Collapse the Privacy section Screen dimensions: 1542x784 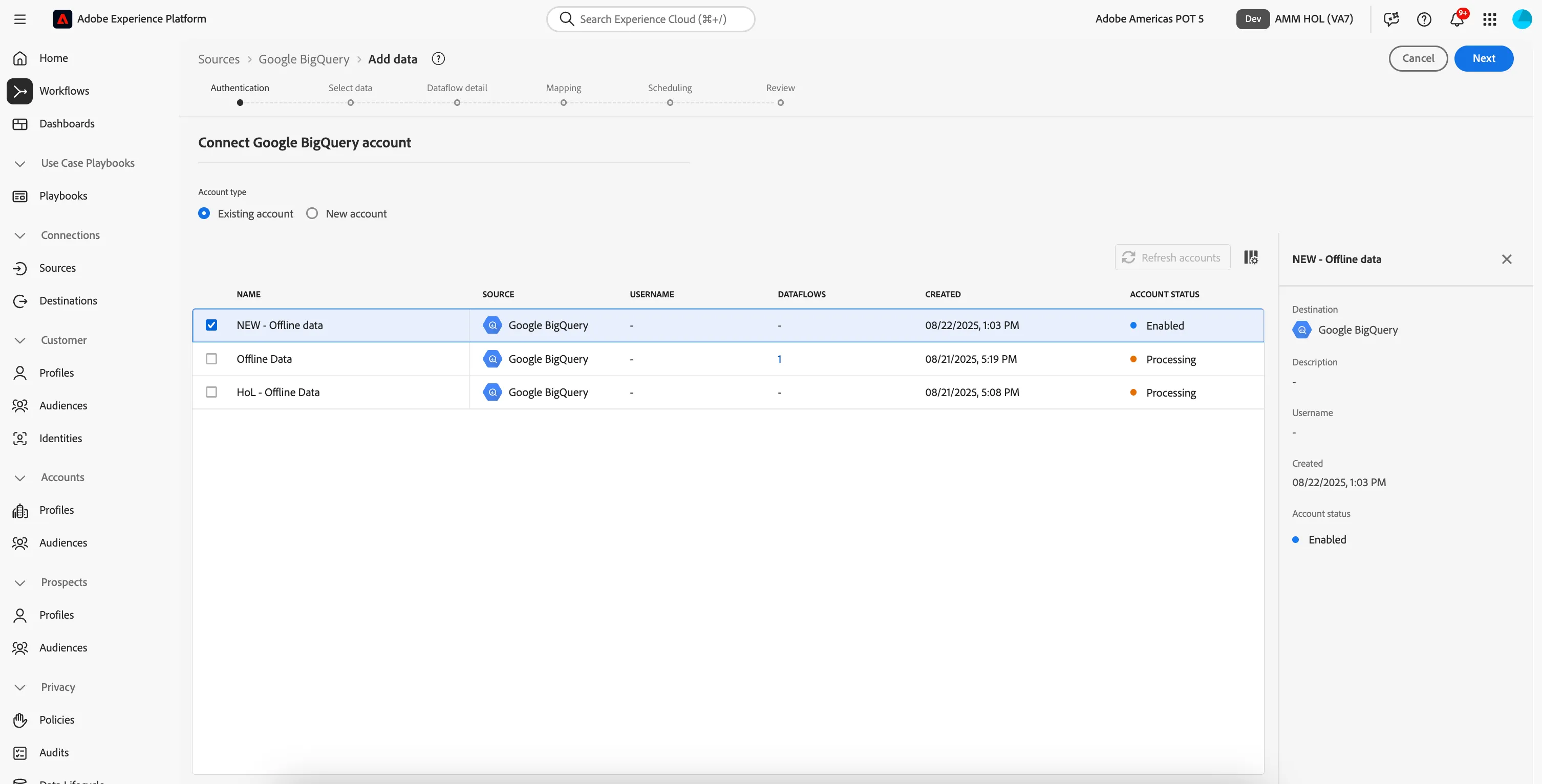[x=20, y=688]
